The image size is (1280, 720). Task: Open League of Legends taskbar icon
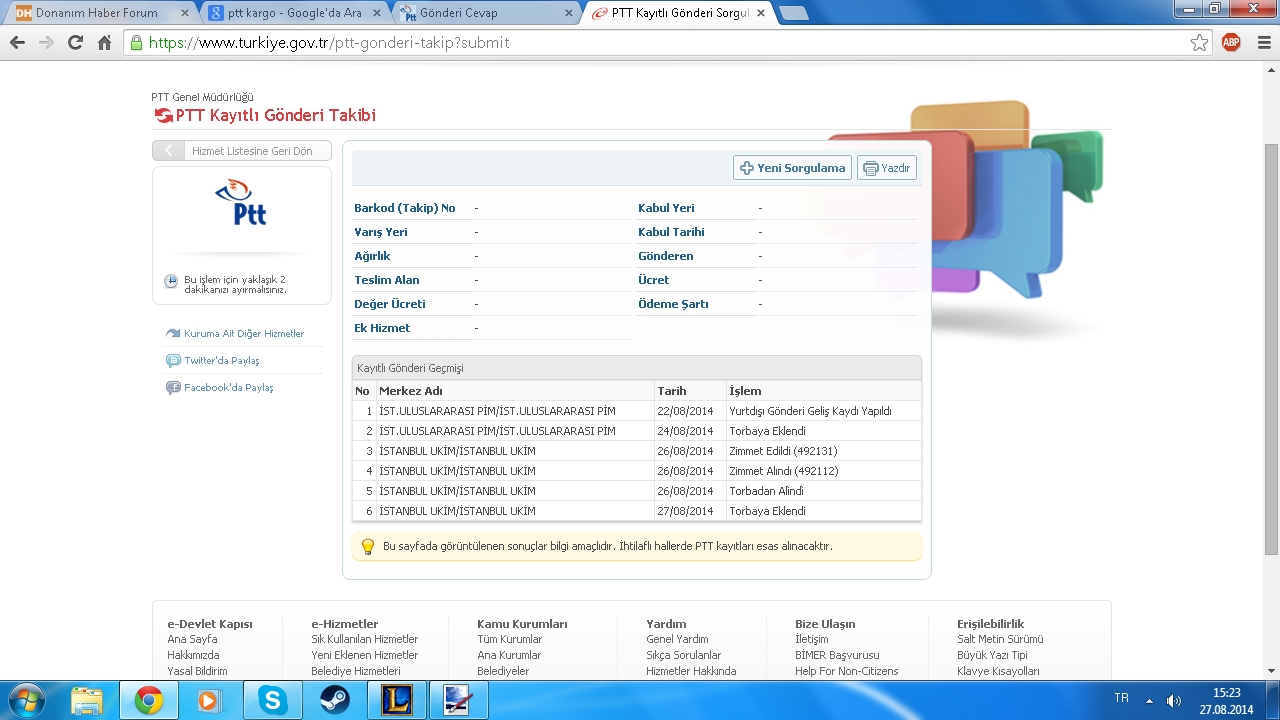click(396, 701)
